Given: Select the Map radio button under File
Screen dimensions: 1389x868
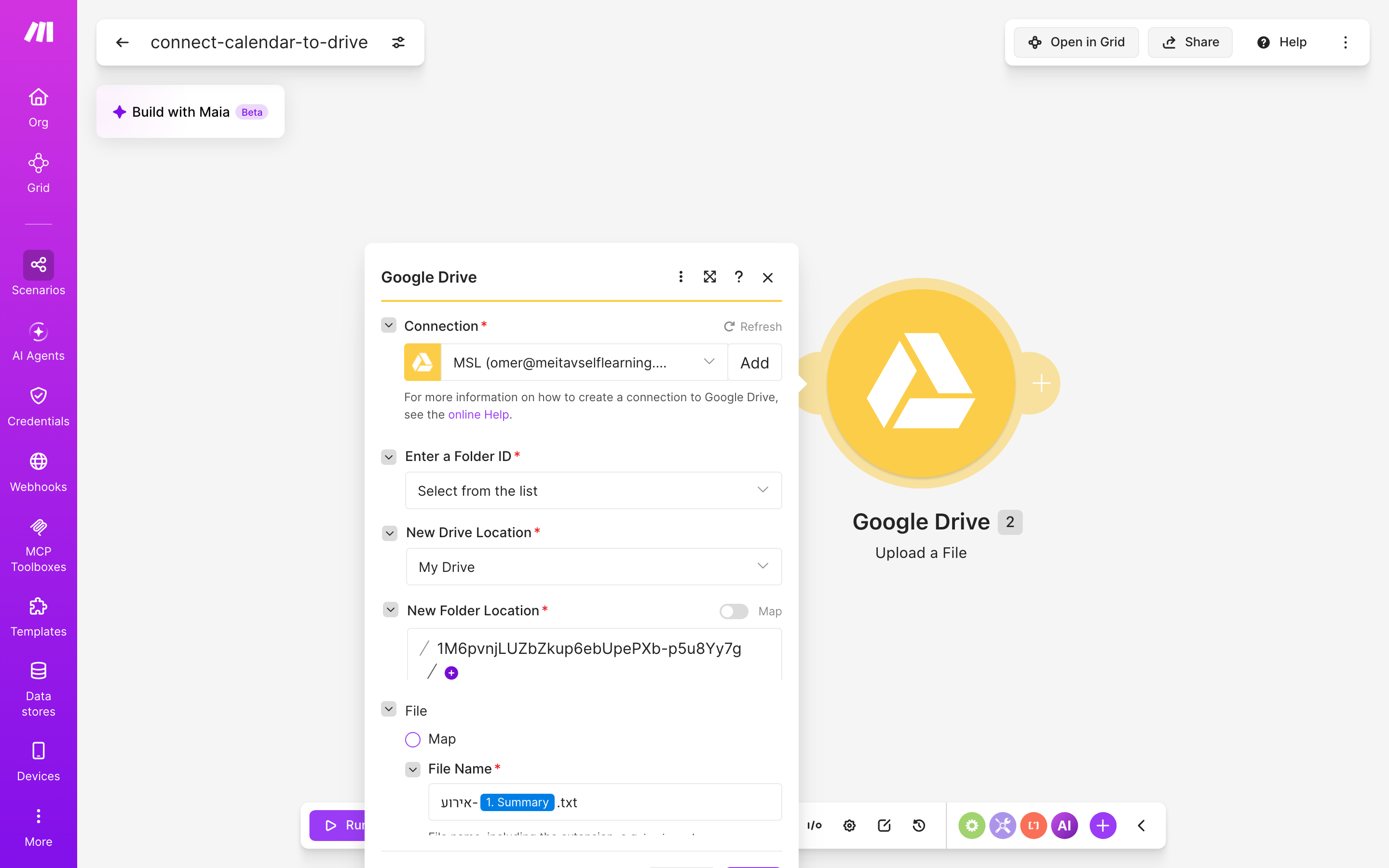Looking at the screenshot, I should [x=413, y=739].
